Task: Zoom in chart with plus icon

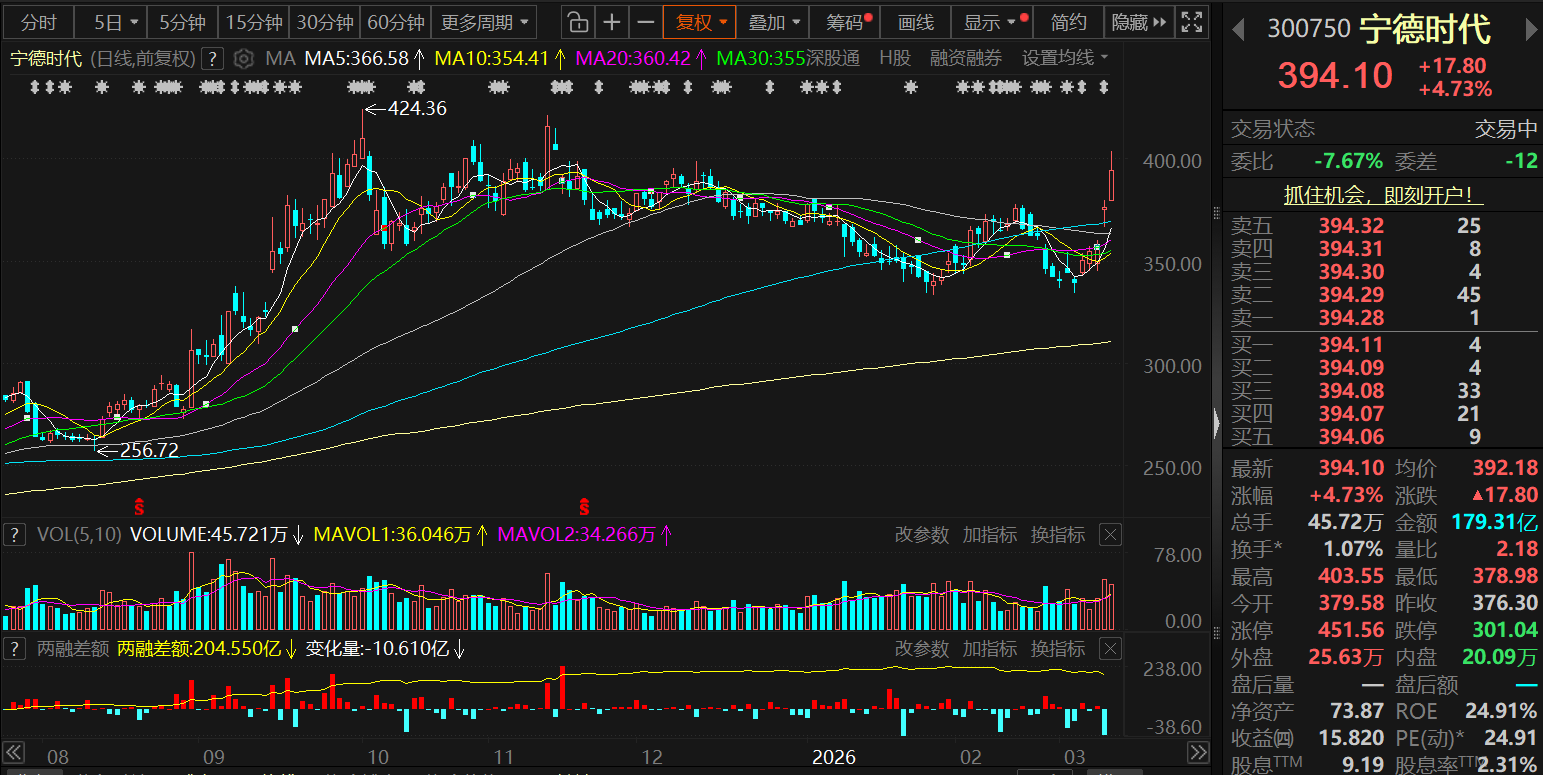Action: pos(612,22)
